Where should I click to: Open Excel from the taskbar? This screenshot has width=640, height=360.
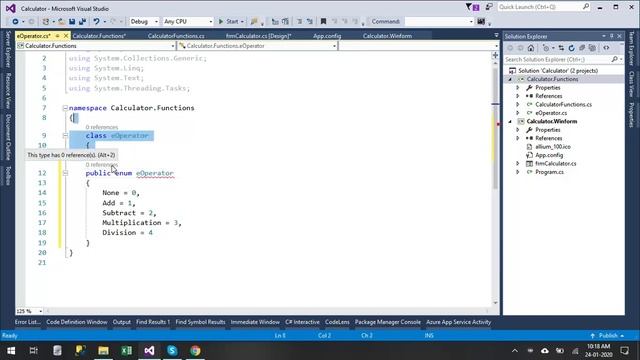[x=126, y=351]
